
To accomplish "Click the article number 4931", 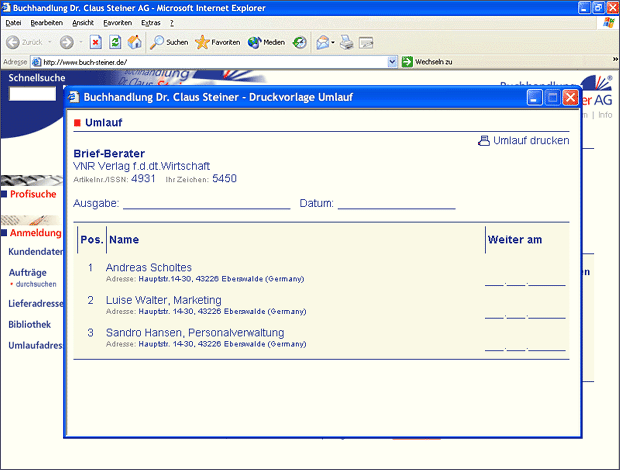I will pyautogui.click(x=143, y=179).
